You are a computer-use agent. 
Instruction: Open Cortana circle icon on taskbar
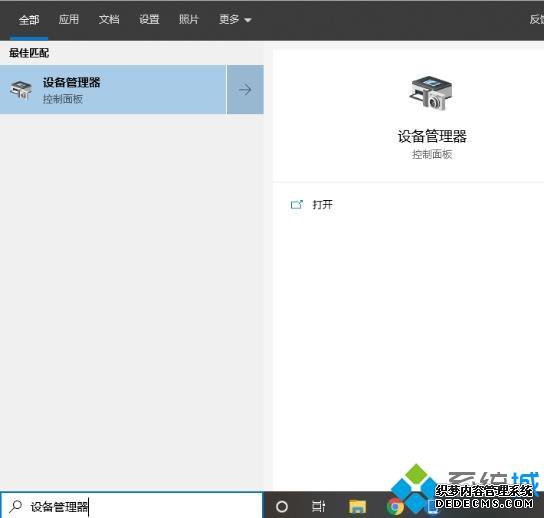282,507
